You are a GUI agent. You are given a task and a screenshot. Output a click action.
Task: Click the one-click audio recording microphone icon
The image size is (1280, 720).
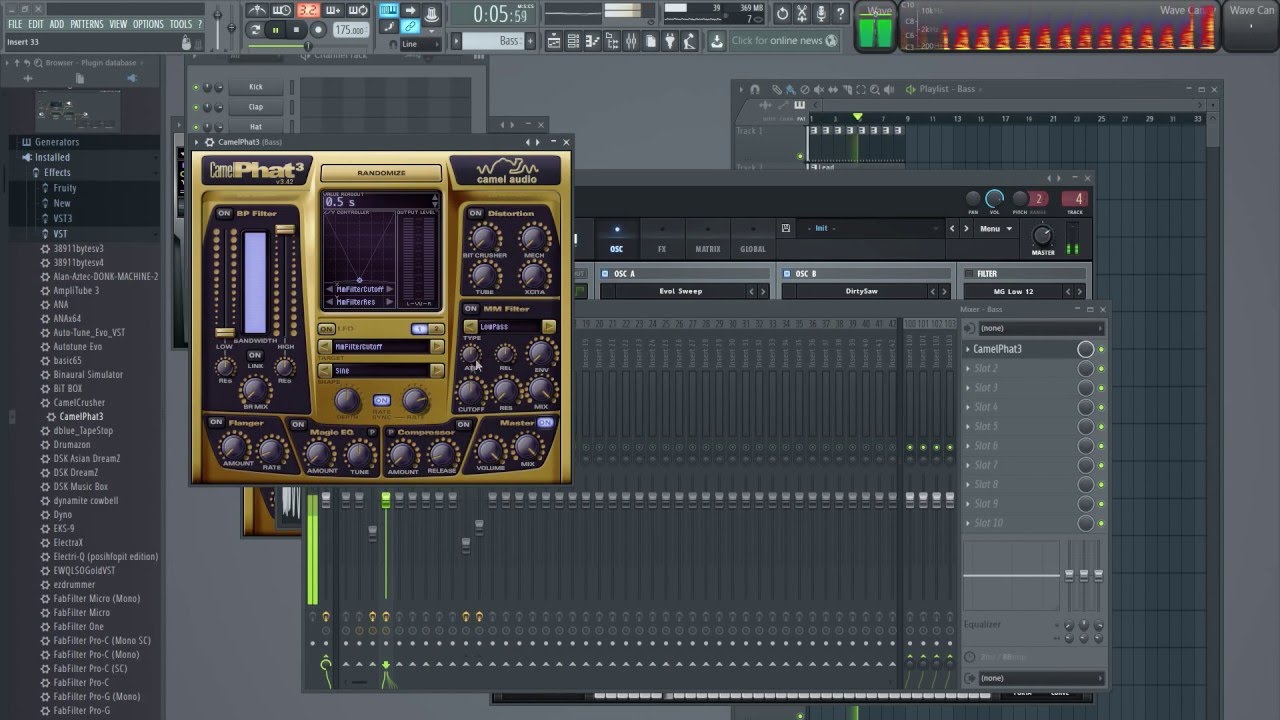[821, 13]
